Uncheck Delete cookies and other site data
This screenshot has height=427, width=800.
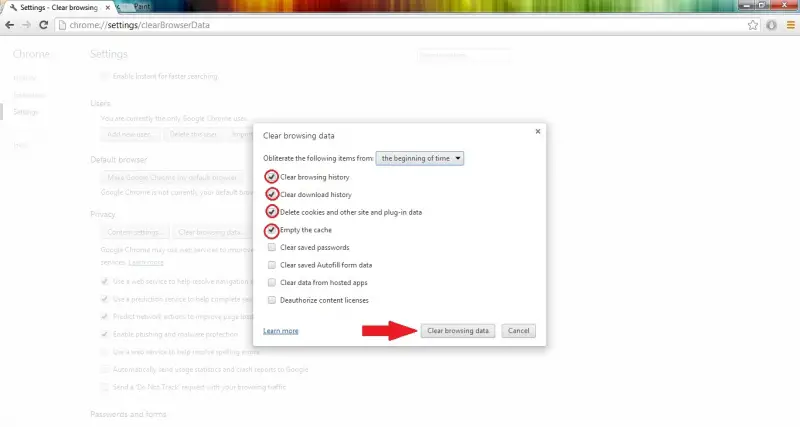coord(271,212)
